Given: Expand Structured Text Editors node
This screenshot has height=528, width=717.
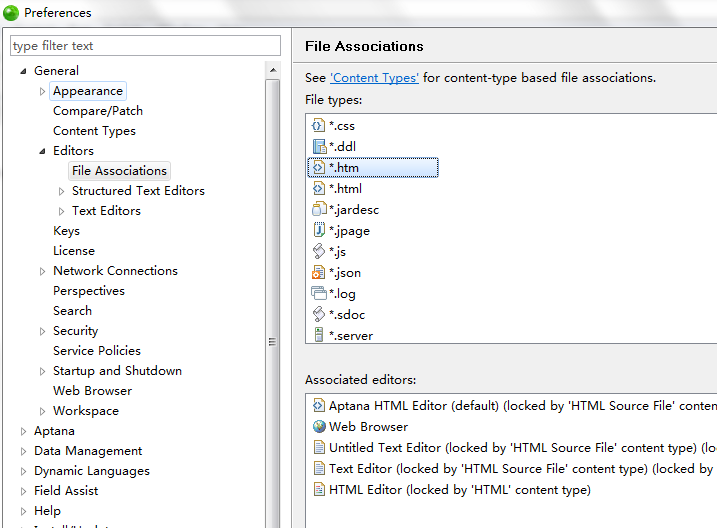Looking at the screenshot, I should [x=61, y=191].
